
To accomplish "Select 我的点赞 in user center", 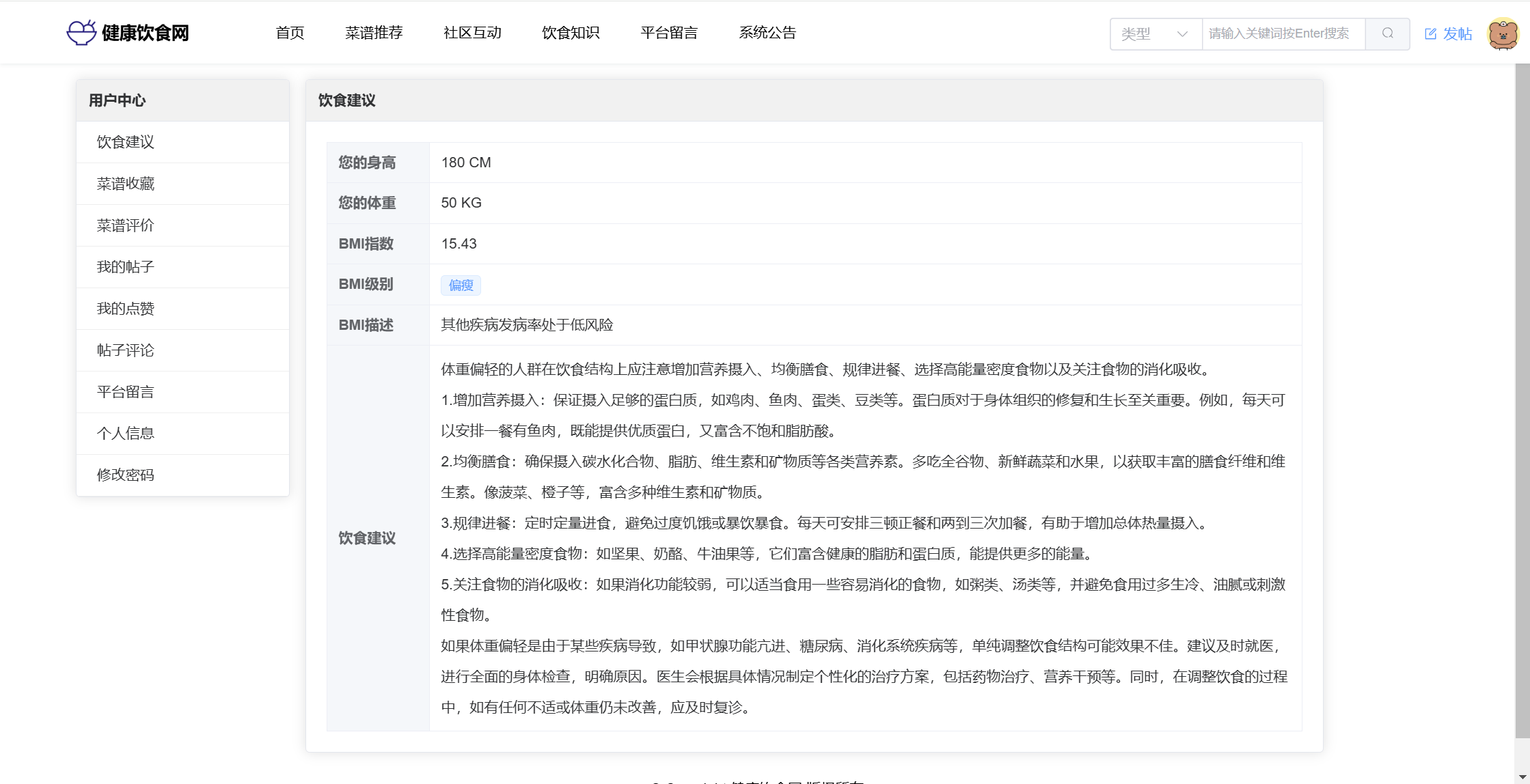I will coord(126,309).
